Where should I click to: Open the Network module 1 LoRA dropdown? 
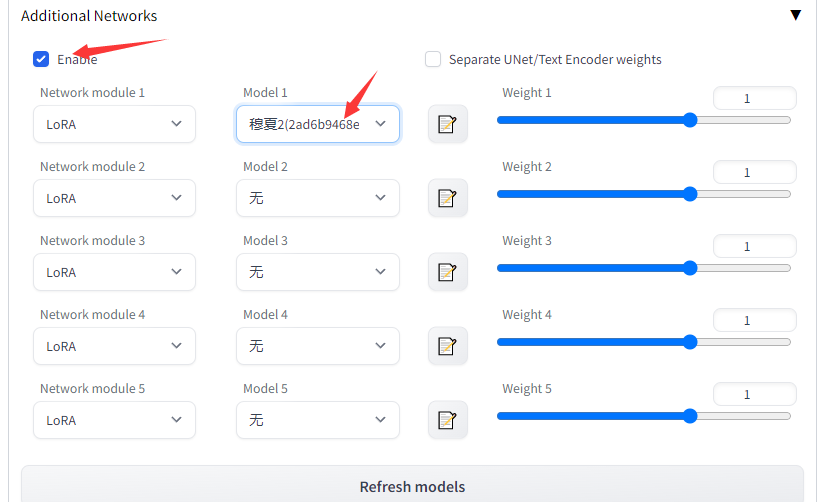tap(114, 124)
